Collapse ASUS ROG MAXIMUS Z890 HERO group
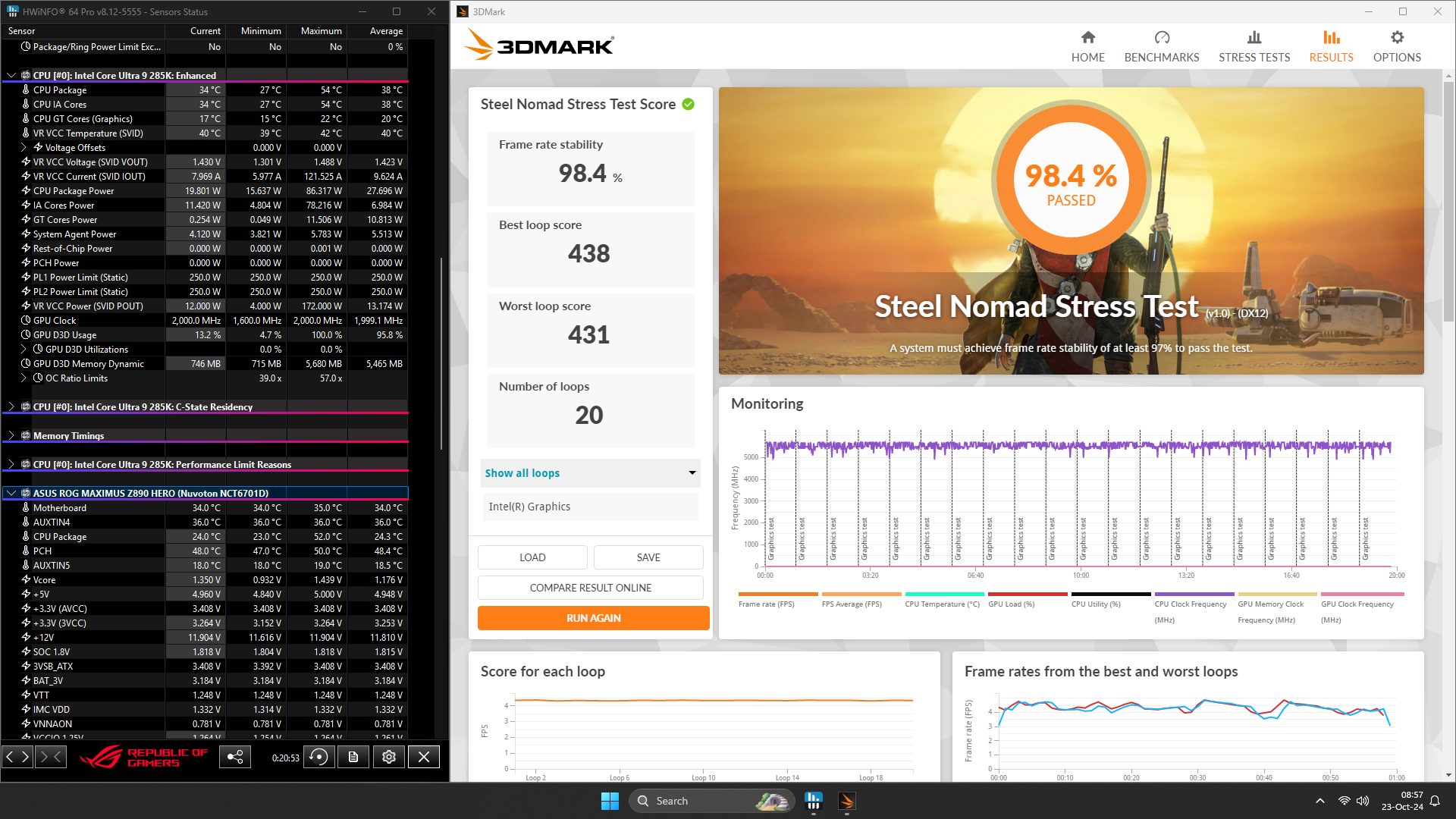This screenshot has width=1456, height=819. tap(11, 494)
